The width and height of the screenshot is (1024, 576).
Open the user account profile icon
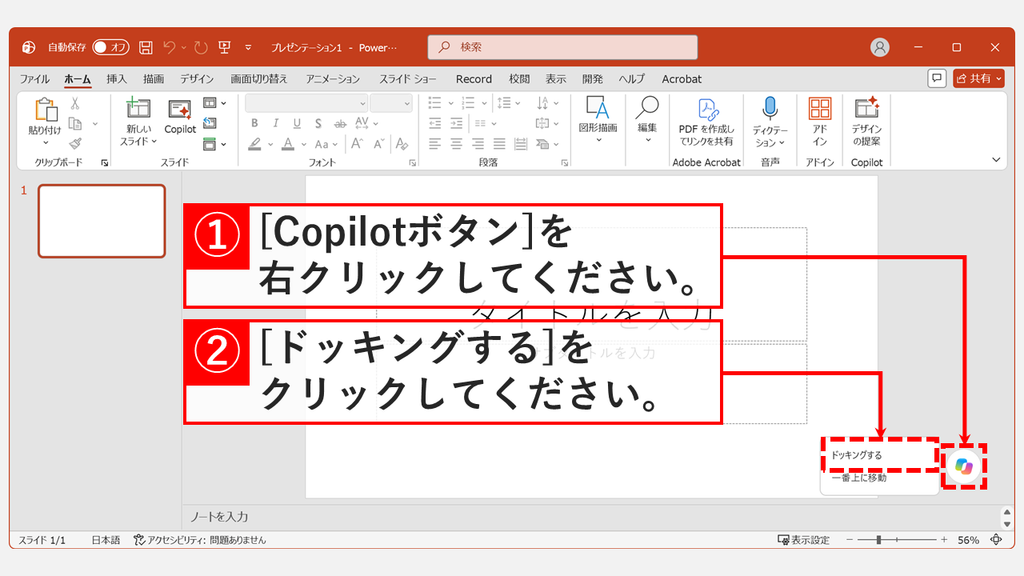(880, 47)
